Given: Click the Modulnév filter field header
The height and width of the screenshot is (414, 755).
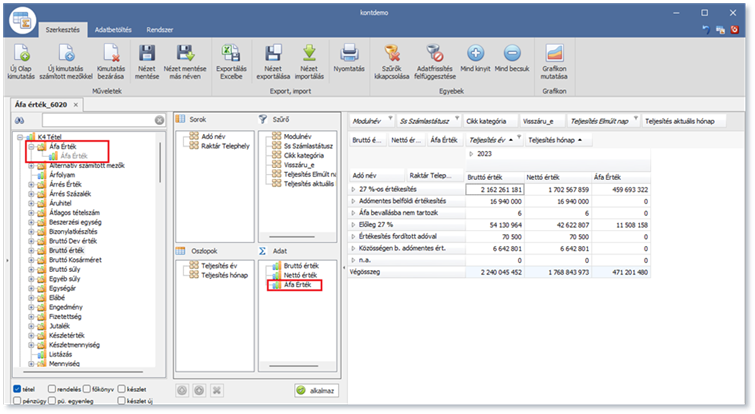Looking at the screenshot, I should tap(368, 120).
